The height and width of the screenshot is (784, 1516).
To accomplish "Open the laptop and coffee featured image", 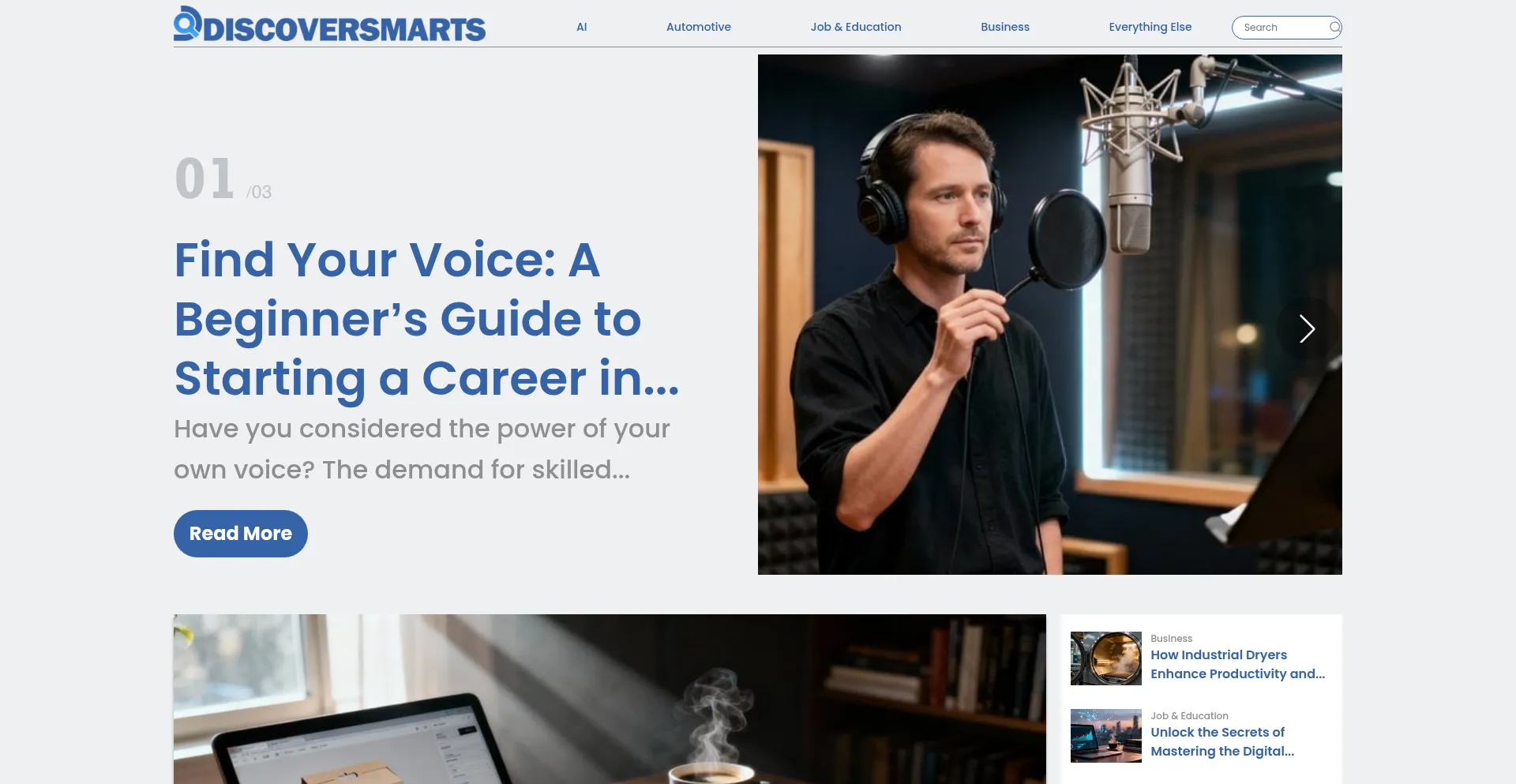I will [x=609, y=700].
